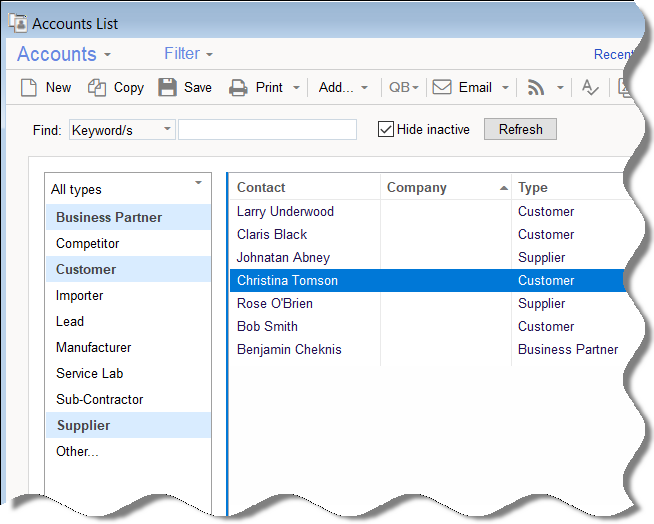Click the Print printer icon

point(238,88)
